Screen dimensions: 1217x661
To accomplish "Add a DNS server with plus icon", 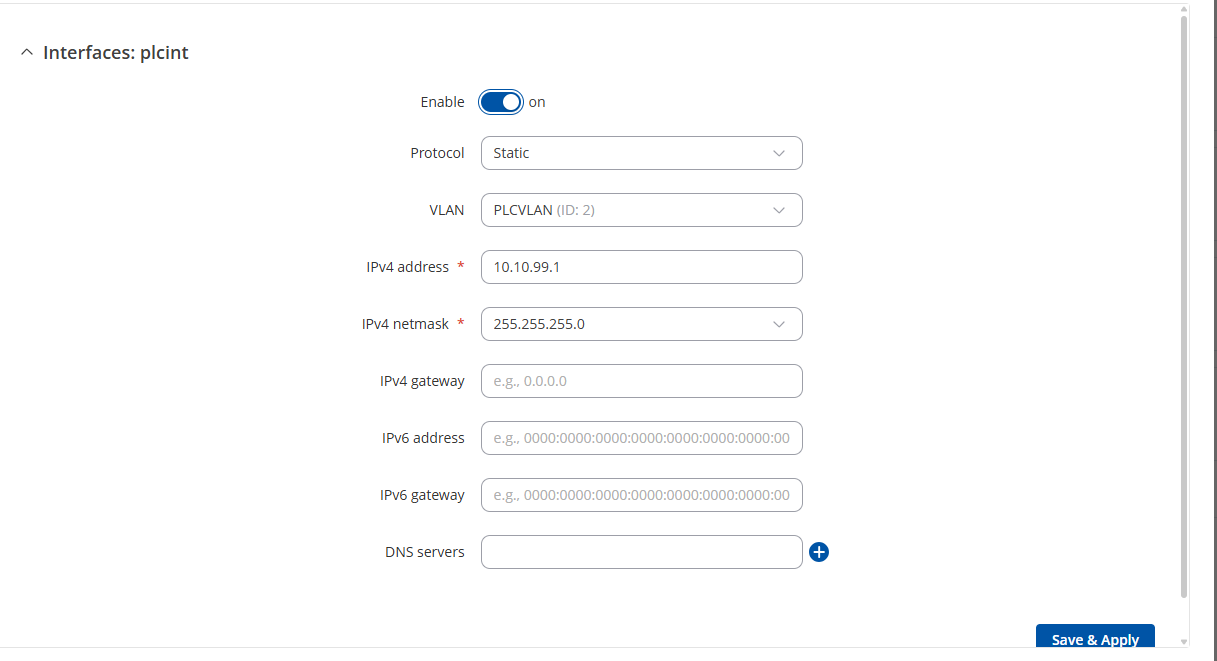I will (x=819, y=552).
